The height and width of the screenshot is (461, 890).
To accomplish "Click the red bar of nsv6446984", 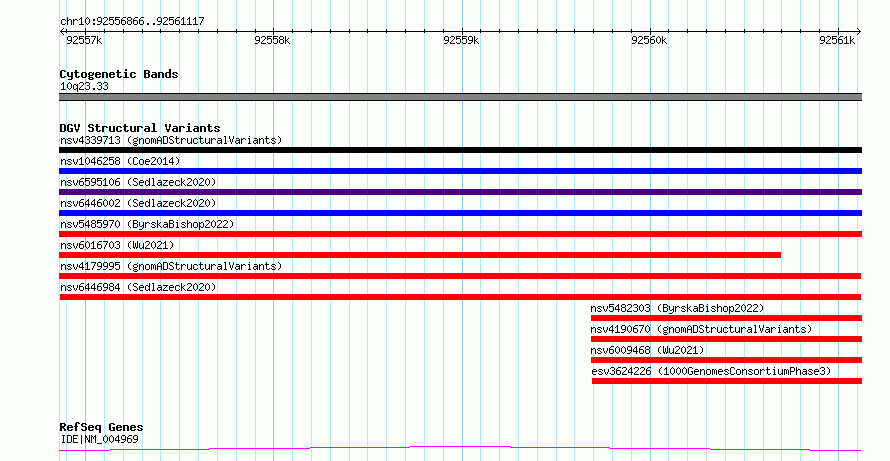I will click(x=460, y=297).
